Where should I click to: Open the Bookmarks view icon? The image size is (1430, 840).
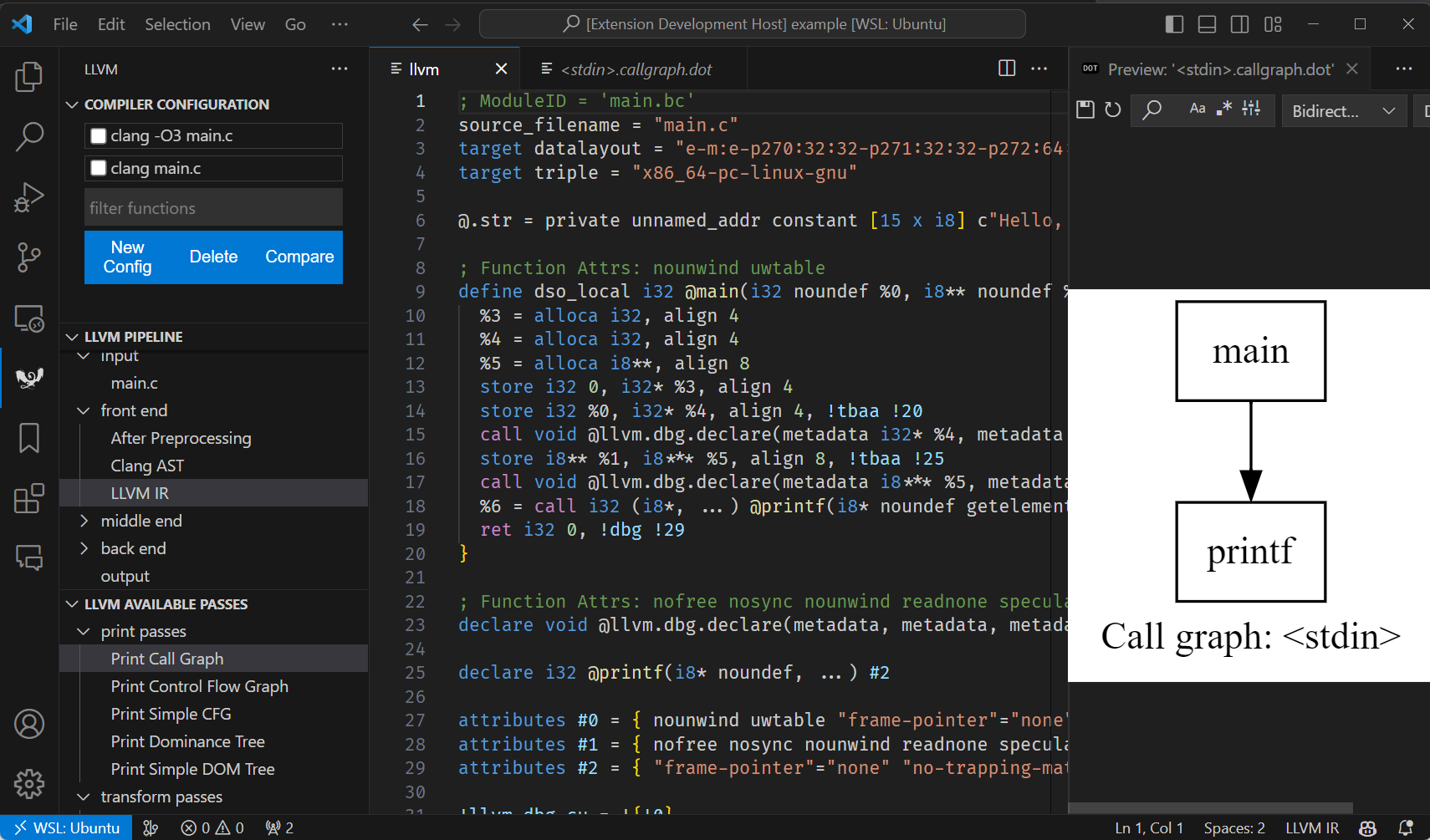click(29, 438)
